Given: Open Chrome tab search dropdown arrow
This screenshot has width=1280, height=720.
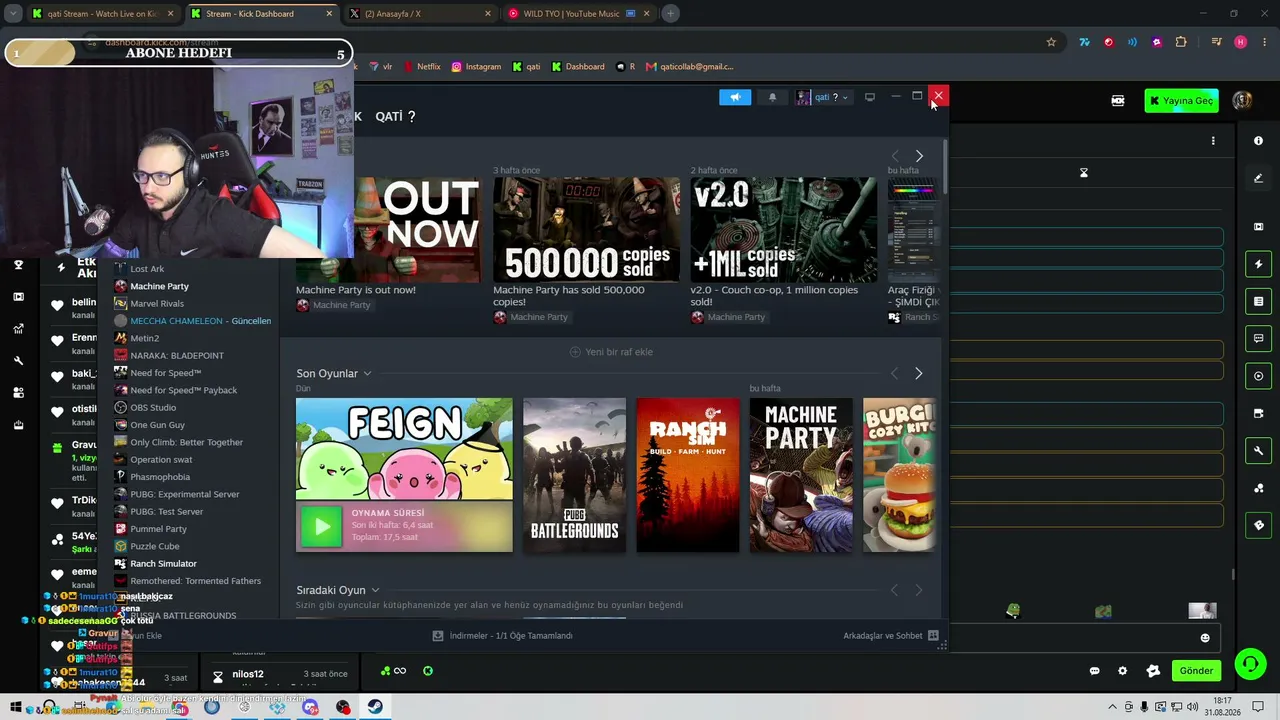Looking at the screenshot, I should coord(13,14).
